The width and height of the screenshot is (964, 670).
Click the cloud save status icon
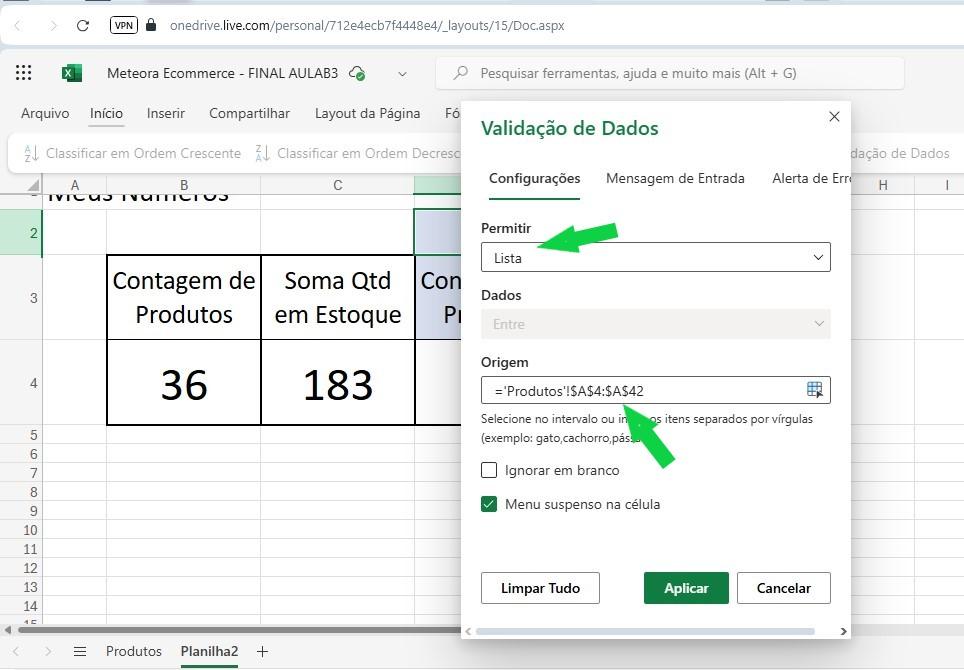tap(357, 73)
